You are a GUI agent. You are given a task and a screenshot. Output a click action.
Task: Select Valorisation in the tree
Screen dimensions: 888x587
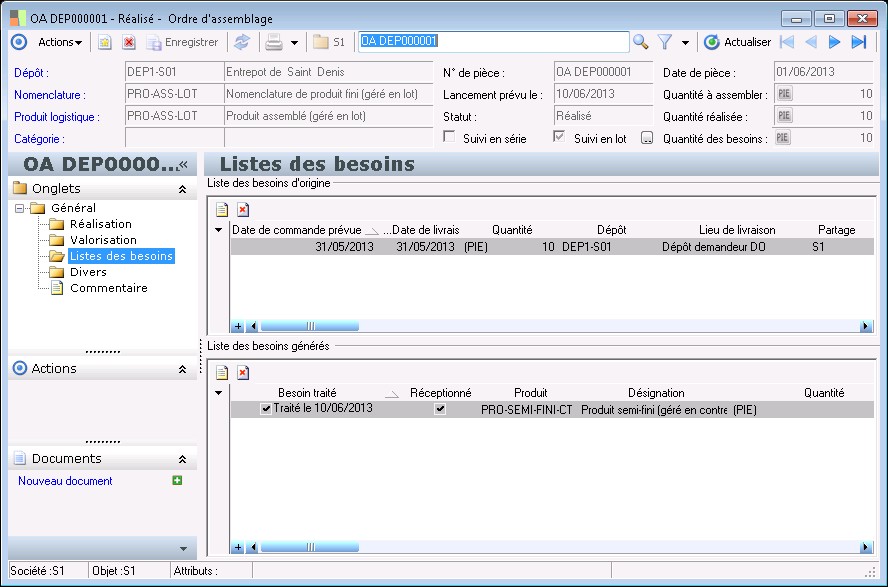click(103, 240)
